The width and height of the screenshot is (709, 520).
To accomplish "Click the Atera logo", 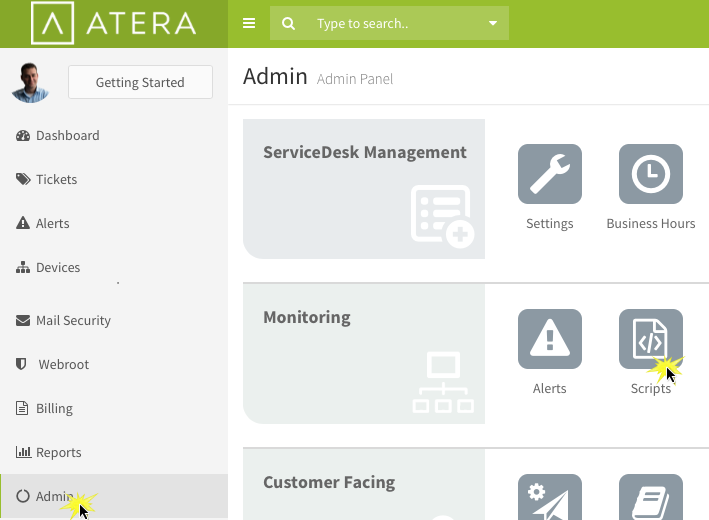I will pos(113,23).
